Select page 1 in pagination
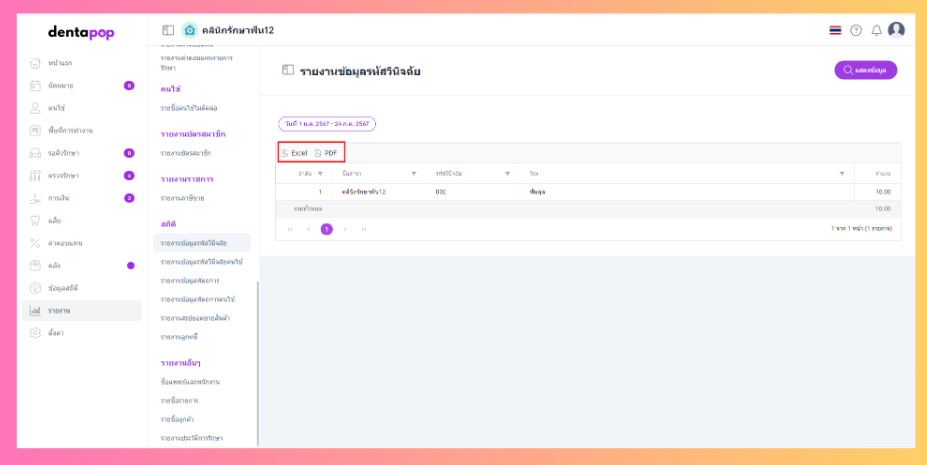 click(x=326, y=229)
